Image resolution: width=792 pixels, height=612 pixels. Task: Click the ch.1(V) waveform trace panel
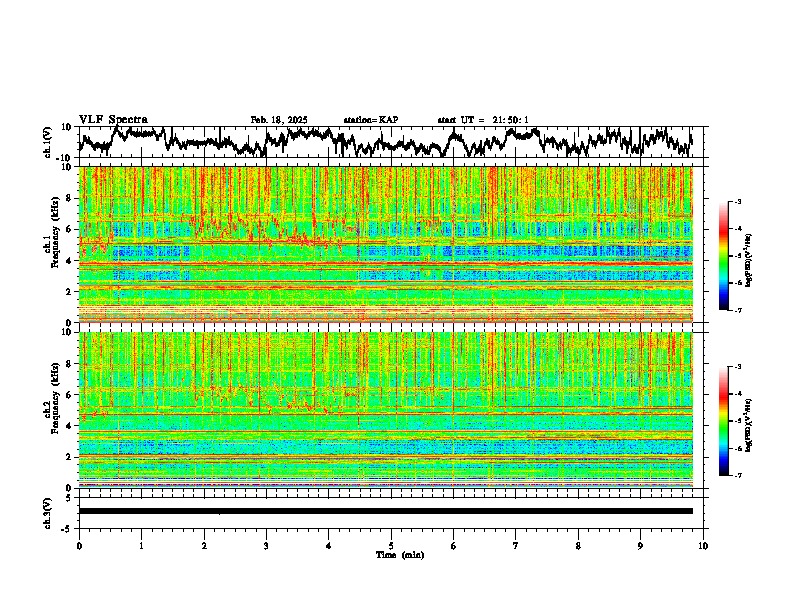pos(393,142)
